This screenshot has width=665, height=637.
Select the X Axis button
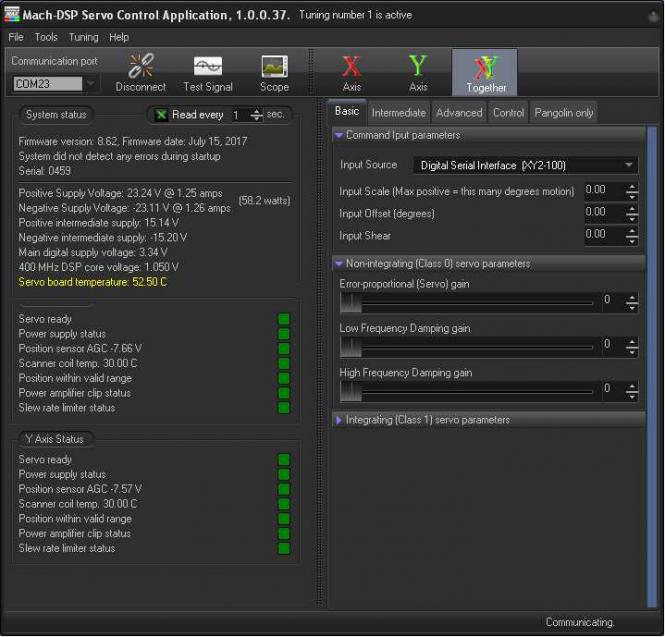click(352, 73)
